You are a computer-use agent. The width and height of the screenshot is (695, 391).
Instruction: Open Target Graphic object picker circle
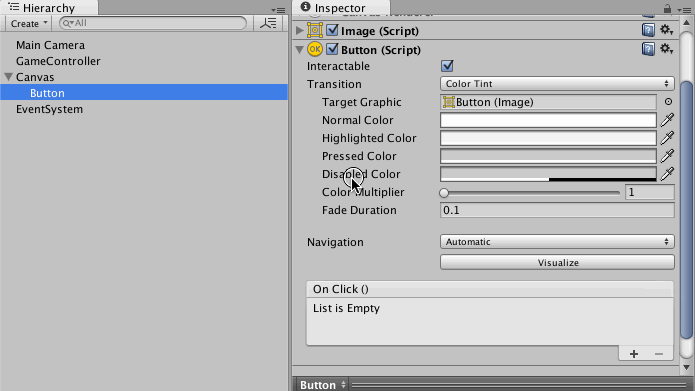668,102
